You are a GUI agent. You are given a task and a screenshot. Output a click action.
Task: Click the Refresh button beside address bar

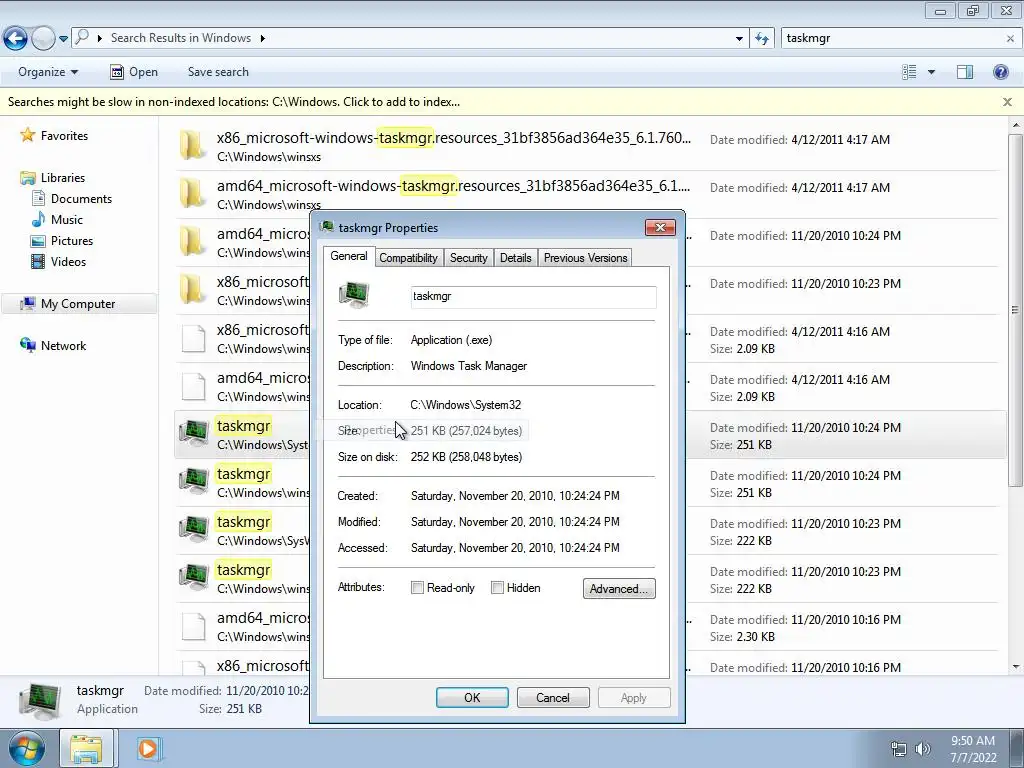[761, 39]
